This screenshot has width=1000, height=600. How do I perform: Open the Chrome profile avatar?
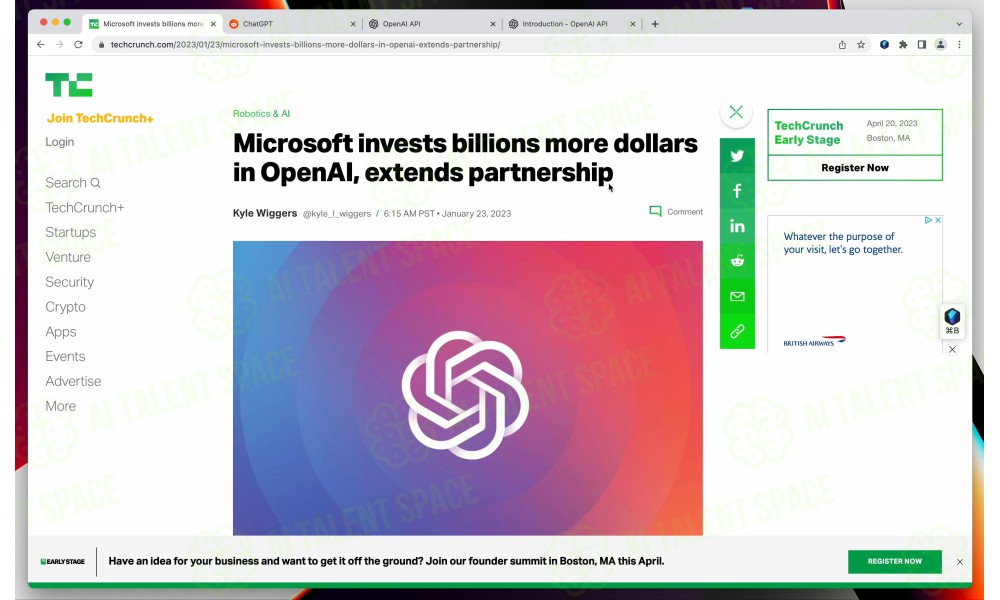[940, 45]
